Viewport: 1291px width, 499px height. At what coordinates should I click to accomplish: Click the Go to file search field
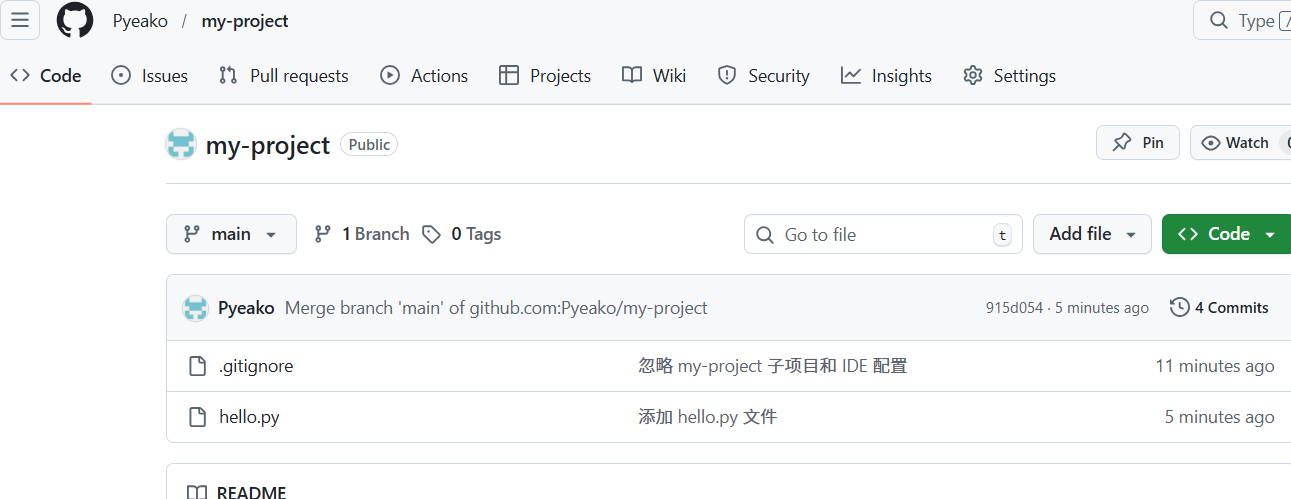coord(883,234)
